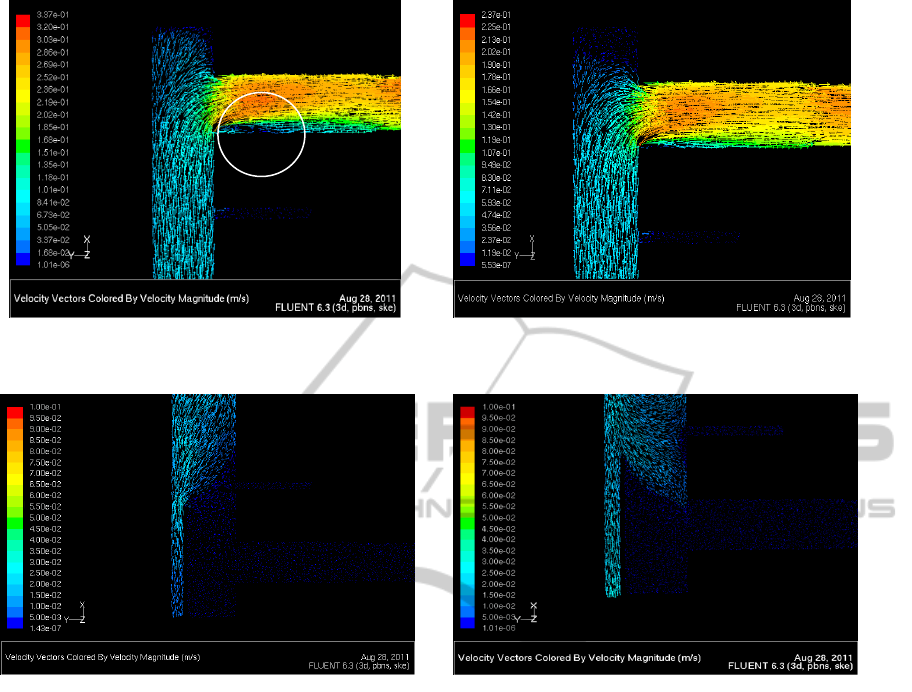Image resolution: width=912 pixels, height=692 pixels.
Task: Click the top-left plot's Velocity Vectors caption
Action: tap(131, 298)
